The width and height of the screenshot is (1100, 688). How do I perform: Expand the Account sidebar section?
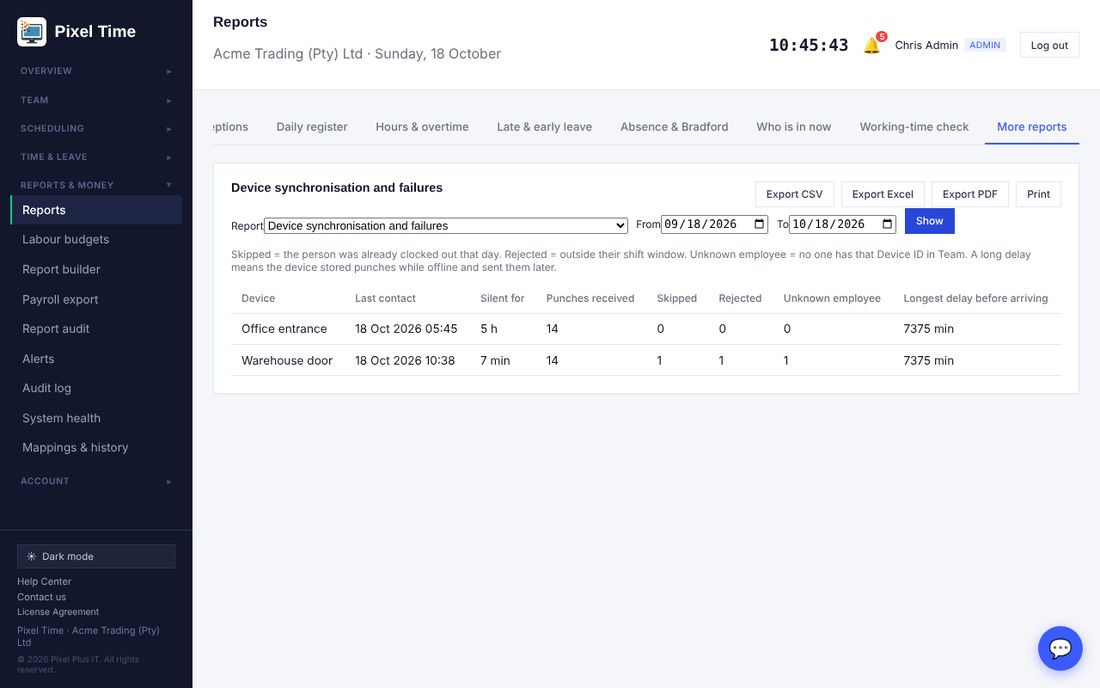click(96, 481)
